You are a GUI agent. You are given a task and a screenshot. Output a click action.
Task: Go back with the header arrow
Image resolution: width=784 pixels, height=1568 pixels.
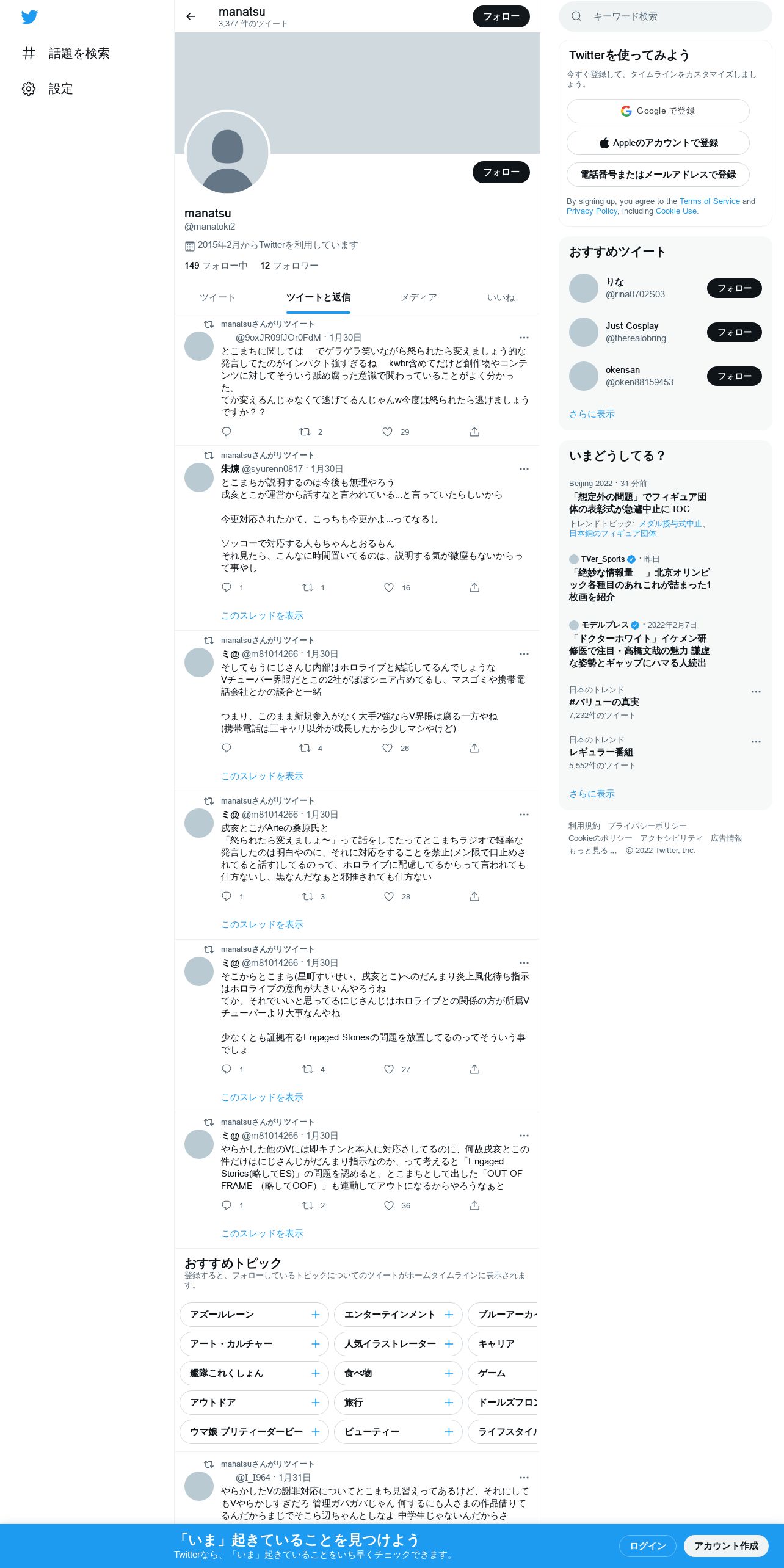191,16
